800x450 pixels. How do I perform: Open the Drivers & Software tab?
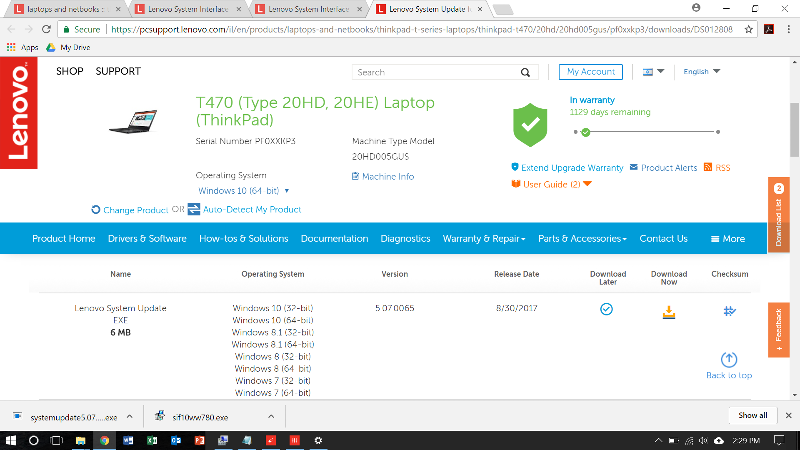pyautogui.click(x=147, y=239)
